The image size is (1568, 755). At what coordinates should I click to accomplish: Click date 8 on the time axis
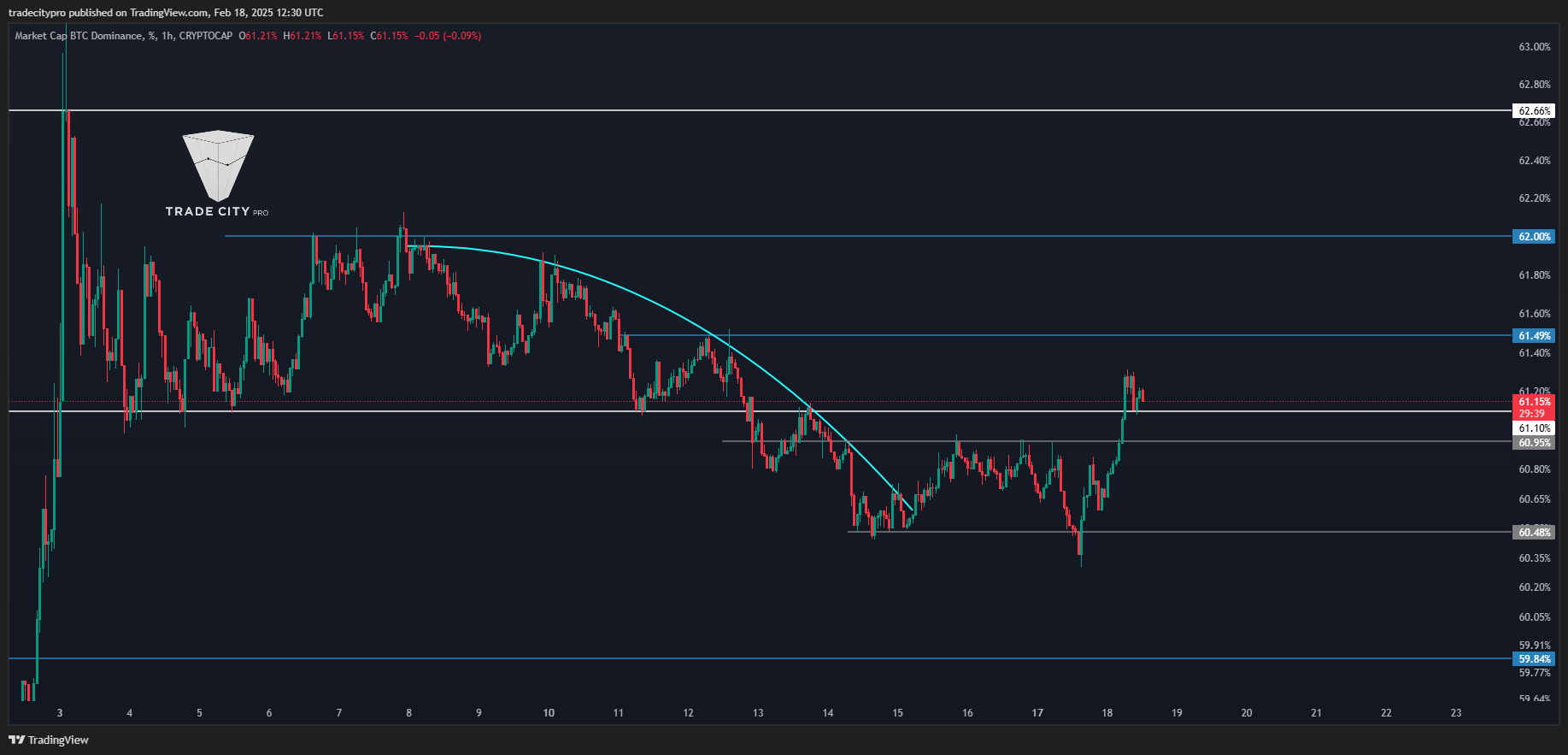(408, 713)
